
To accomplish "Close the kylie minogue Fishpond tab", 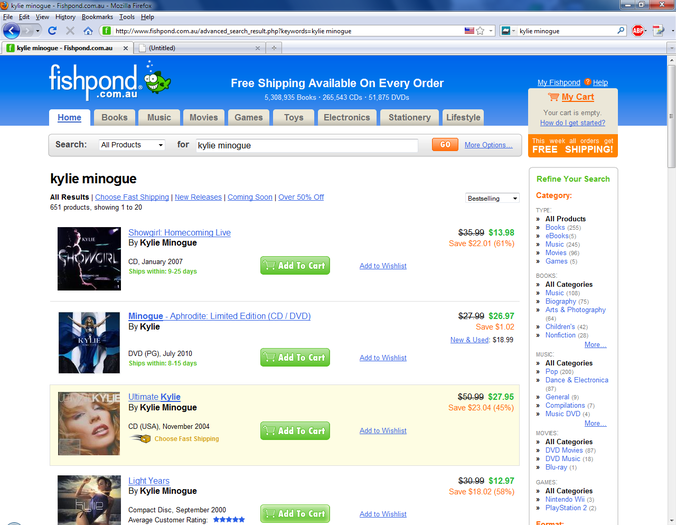I will (x=125, y=48).
